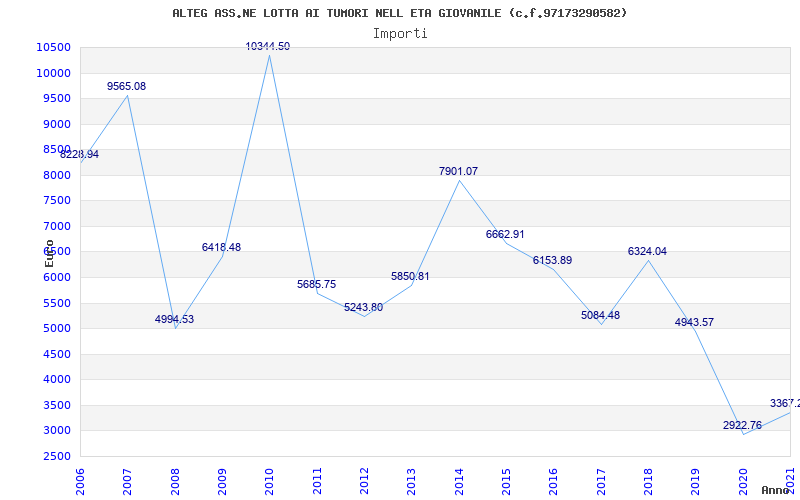Click the y-axis value 6000
Viewport: 800px width, 500px height.
[x=56, y=277]
